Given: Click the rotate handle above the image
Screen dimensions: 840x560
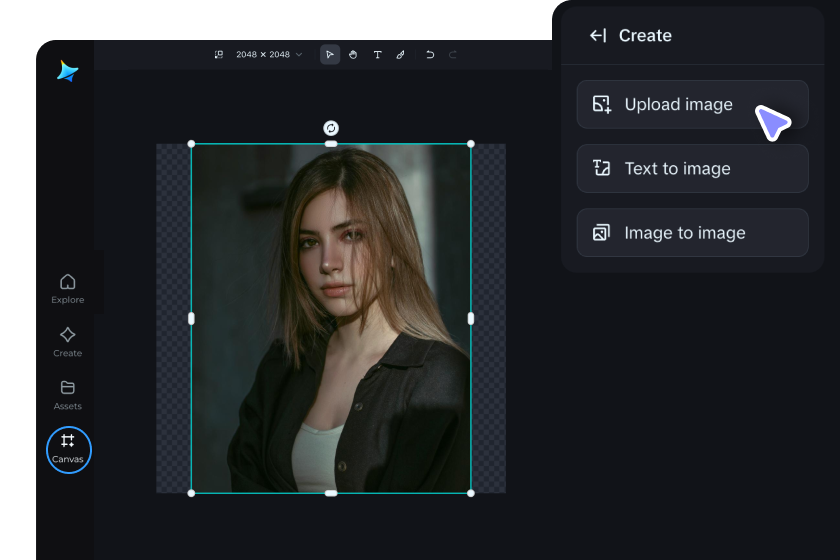Looking at the screenshot, I should click(x=331, y=128).
